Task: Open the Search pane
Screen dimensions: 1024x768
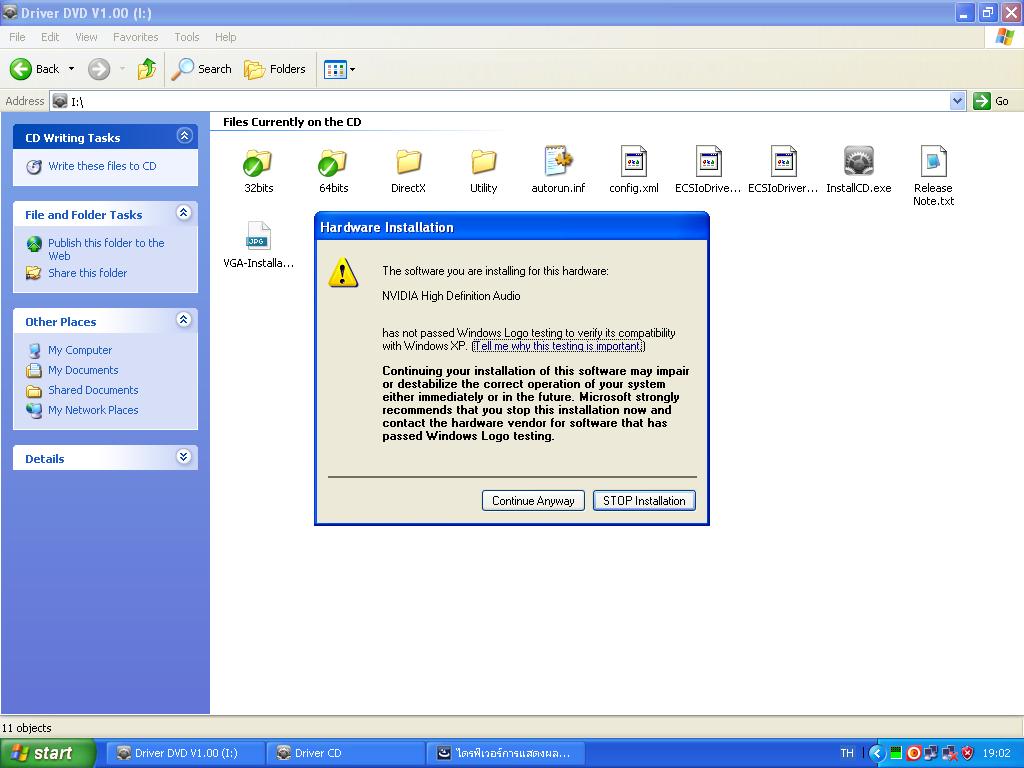Action: [201, 69]
